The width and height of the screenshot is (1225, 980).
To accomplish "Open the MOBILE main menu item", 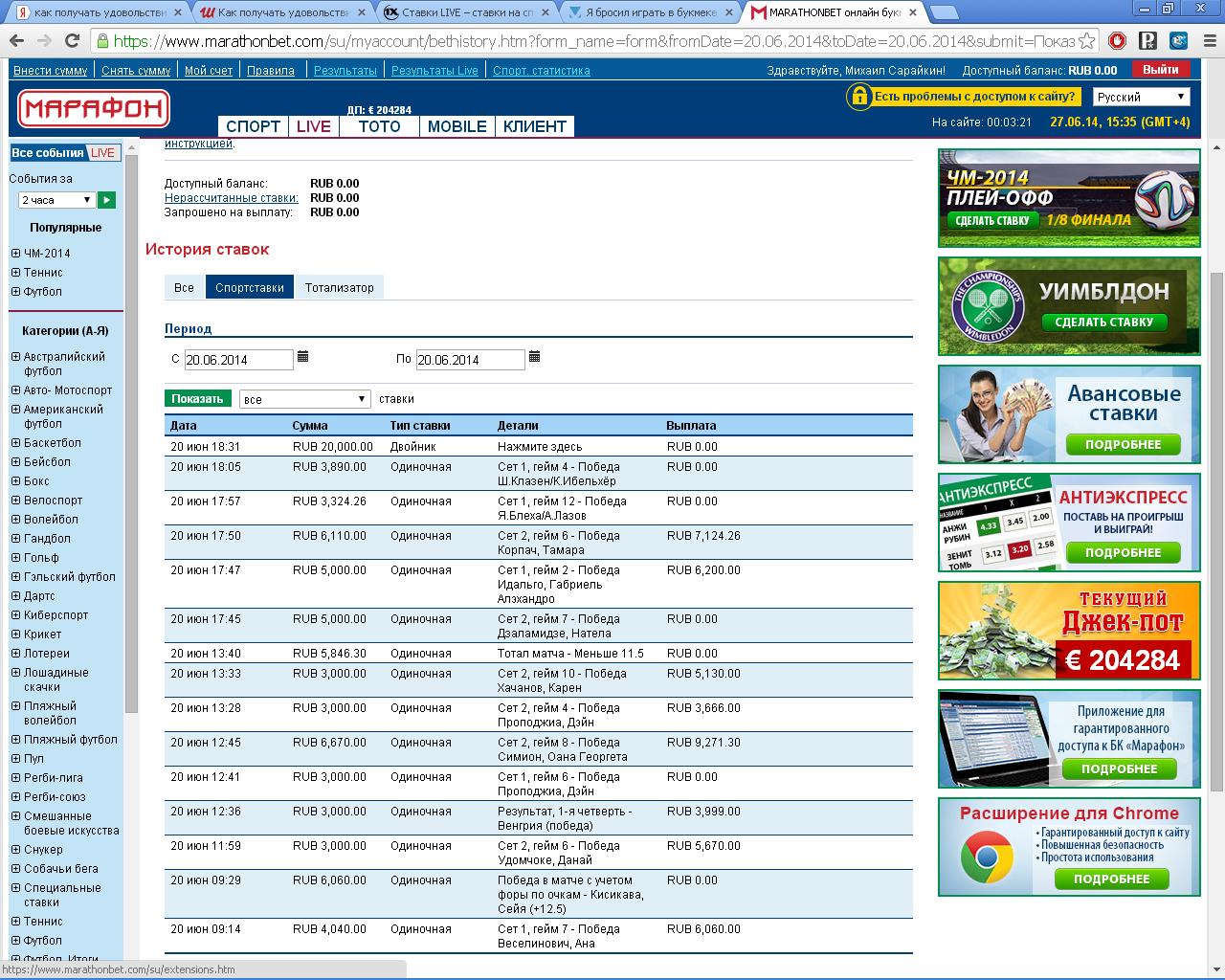I will [457, 126].
